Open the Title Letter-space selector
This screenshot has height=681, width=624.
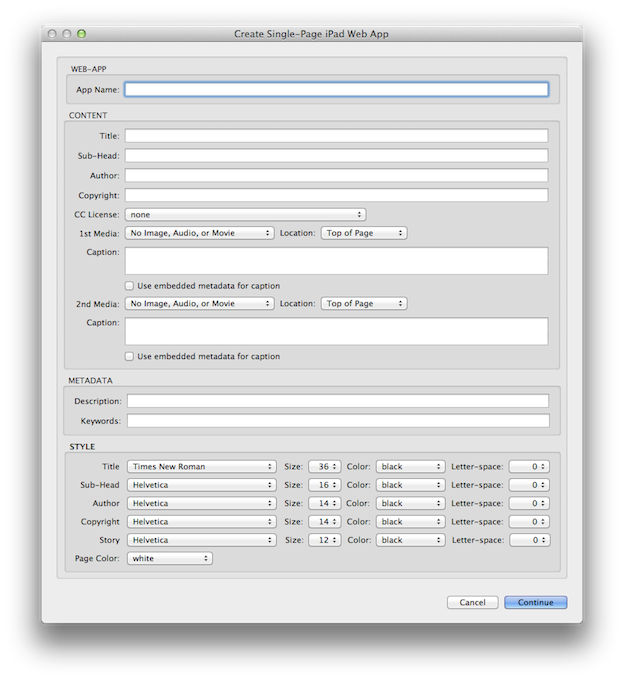(x=530, y=467)
